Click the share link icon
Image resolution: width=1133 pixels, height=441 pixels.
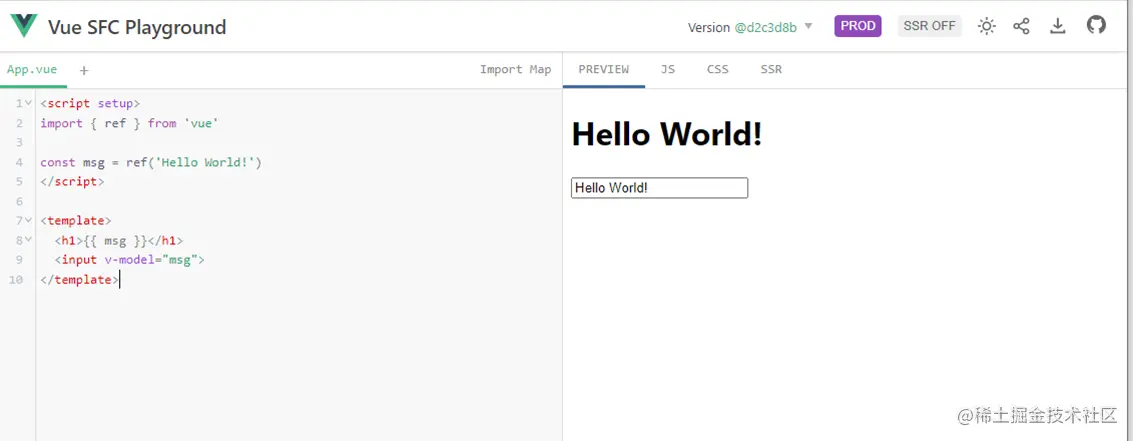pyautogui.click(x=1021, y=27)
